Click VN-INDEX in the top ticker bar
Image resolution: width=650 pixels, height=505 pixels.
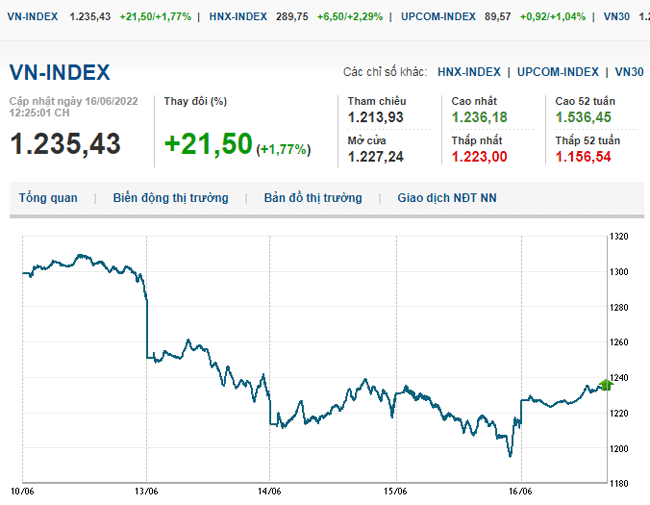[32, 18]
